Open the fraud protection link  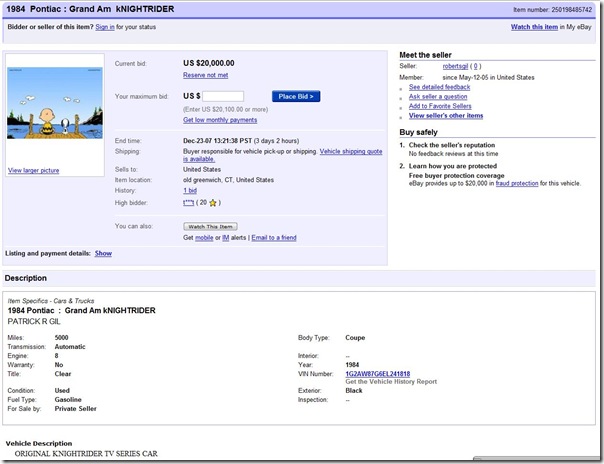click(x=517, y=184)
